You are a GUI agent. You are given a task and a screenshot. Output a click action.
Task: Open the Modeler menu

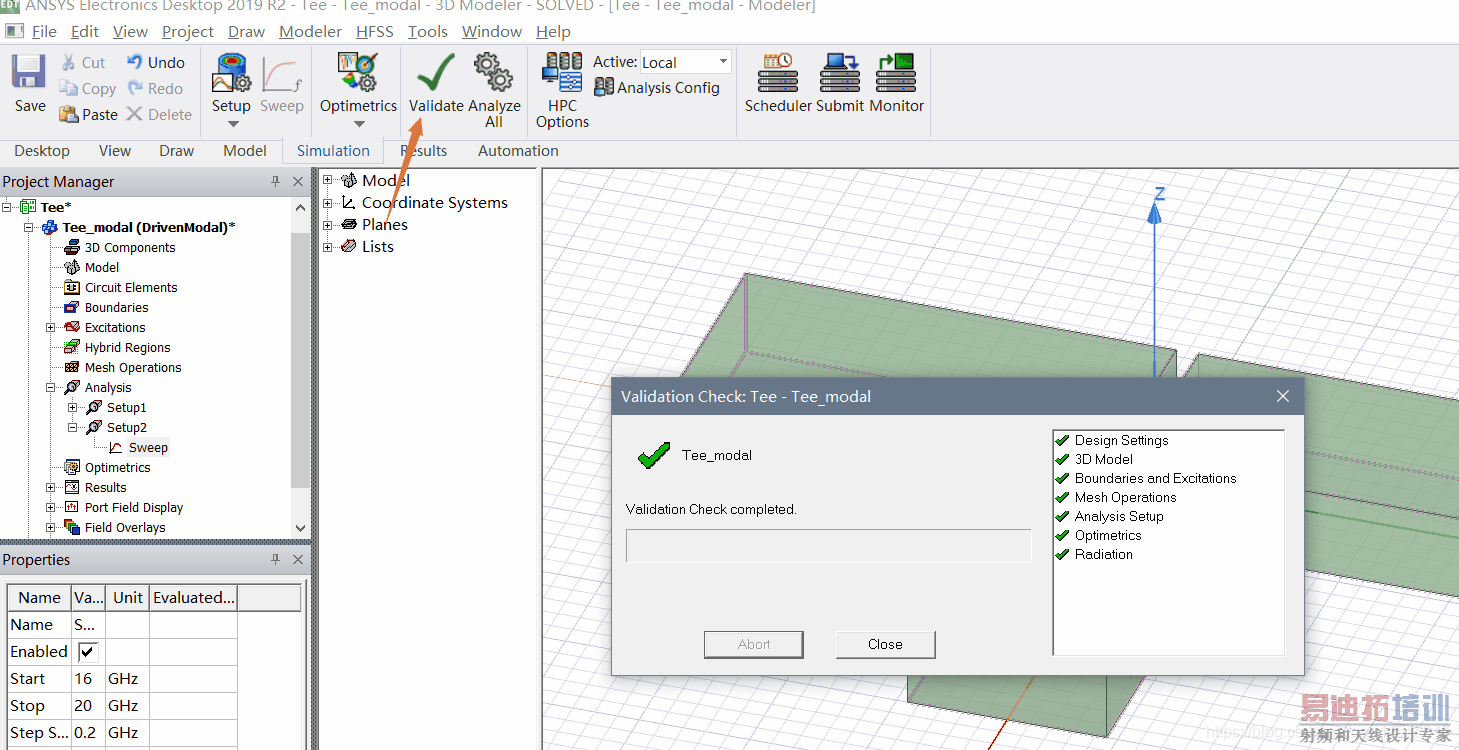310,32
